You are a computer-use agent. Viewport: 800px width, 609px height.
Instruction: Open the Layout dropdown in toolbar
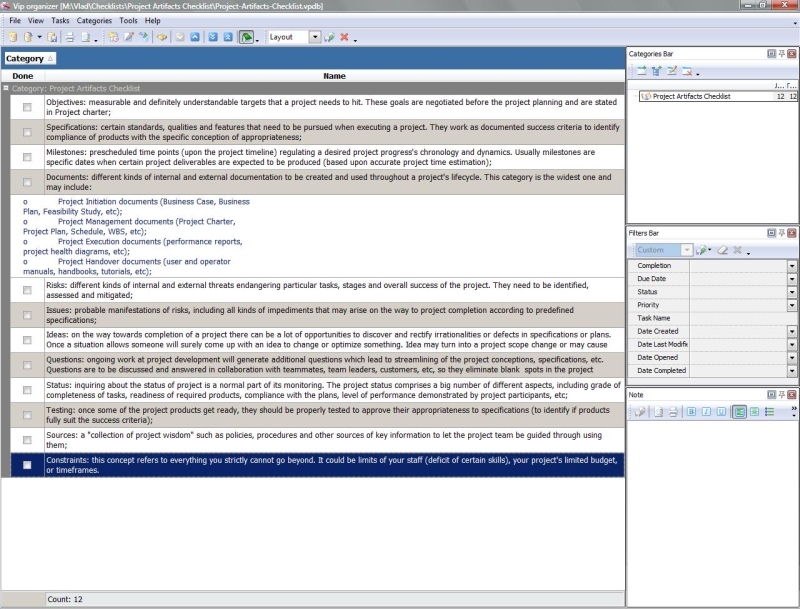[315, 37]
